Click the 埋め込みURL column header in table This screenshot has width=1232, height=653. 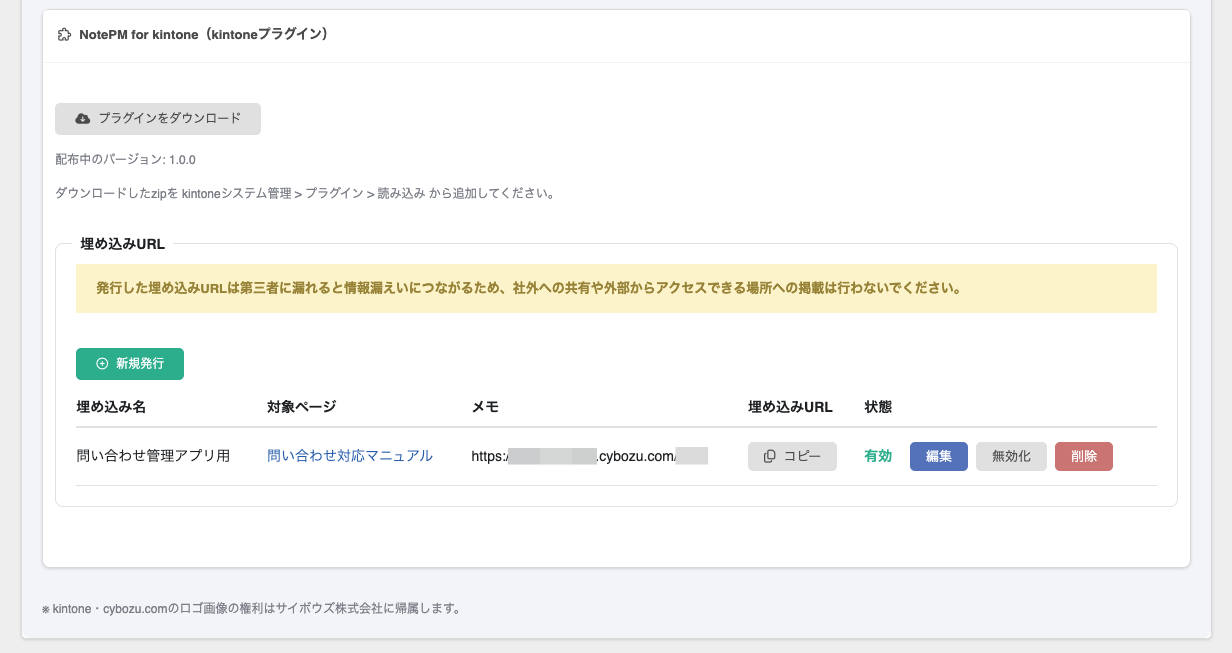pyautogui.click(x=790, y=407)
